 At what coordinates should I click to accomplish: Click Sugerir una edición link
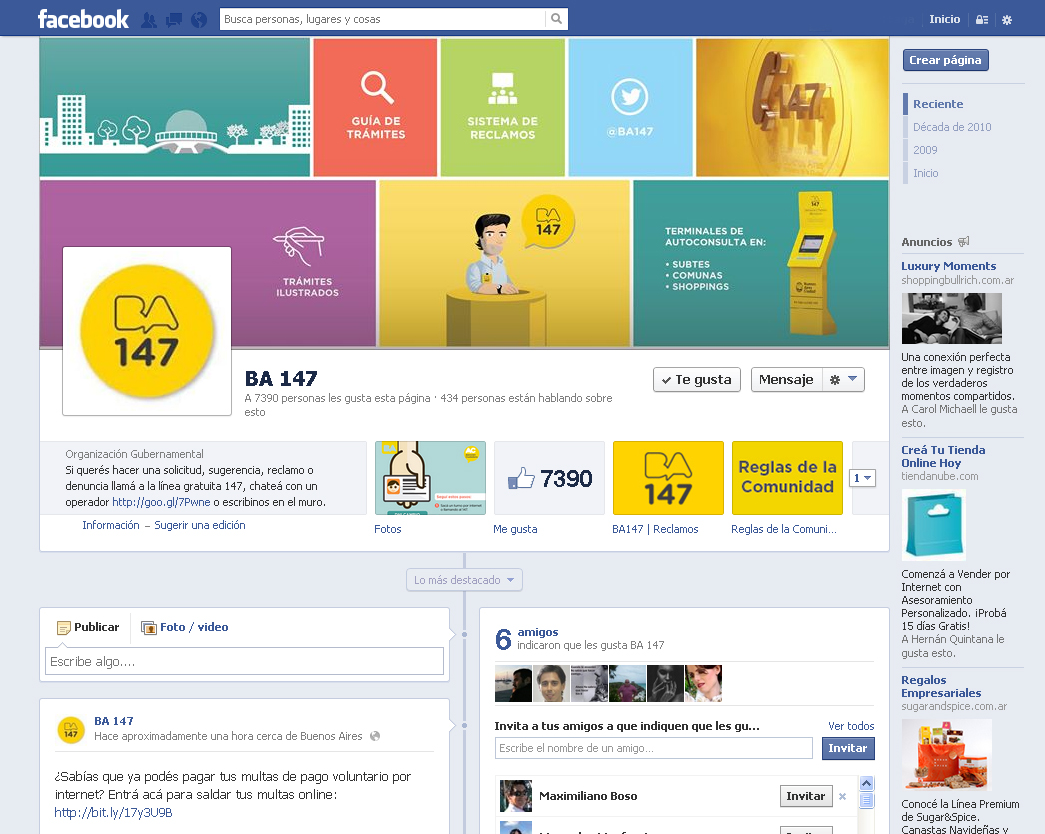click(x=200, y=525)
